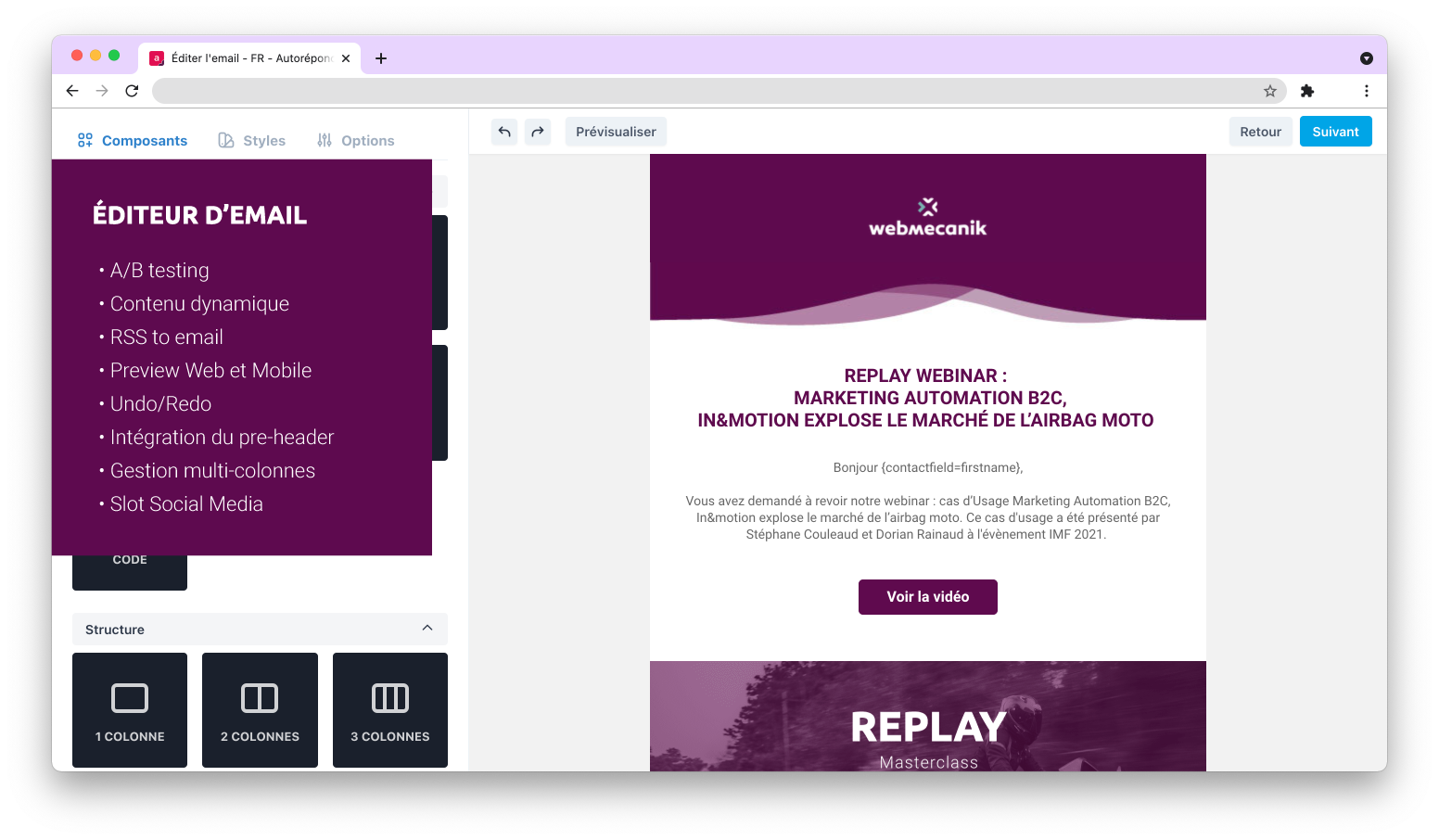The height and width of the screenshot is (840, 1439).
Task: Bookmark page with the star icon
Action: tap(1270, 91)
